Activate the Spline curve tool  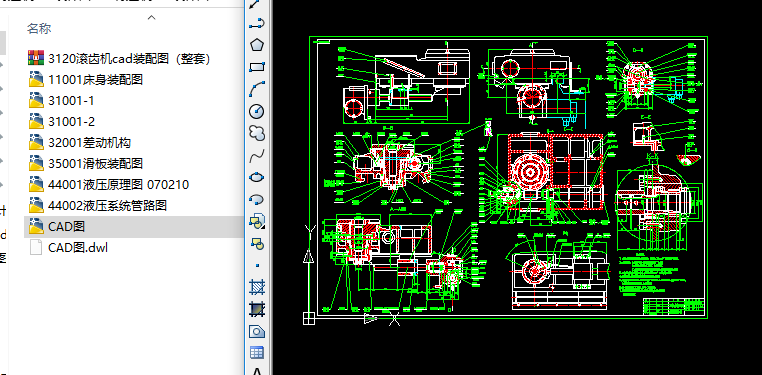pyautogui.click(x=257, y=155)
